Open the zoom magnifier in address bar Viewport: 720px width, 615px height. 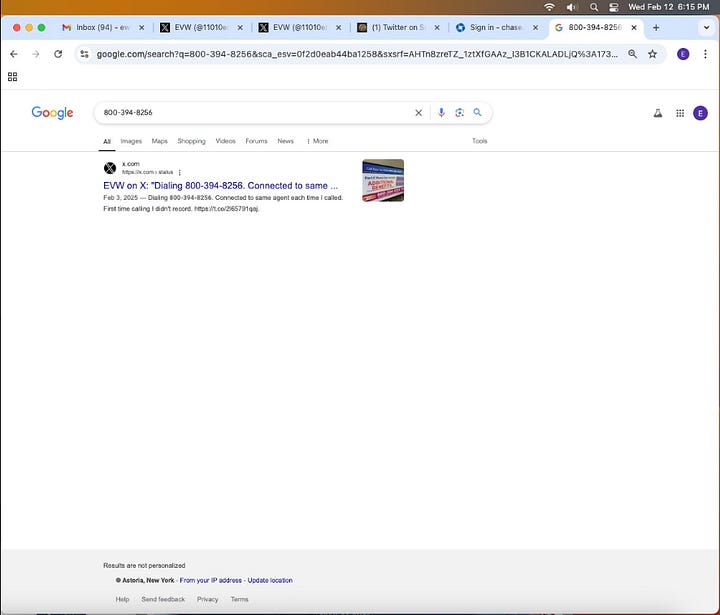[633, 54]
